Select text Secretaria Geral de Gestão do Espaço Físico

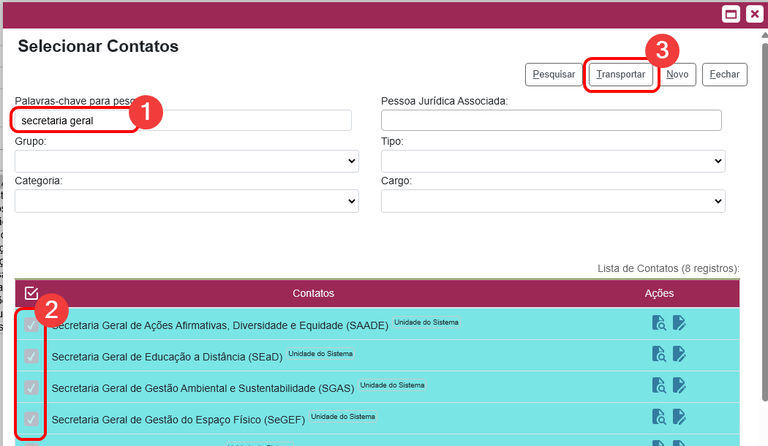[156, 420]
